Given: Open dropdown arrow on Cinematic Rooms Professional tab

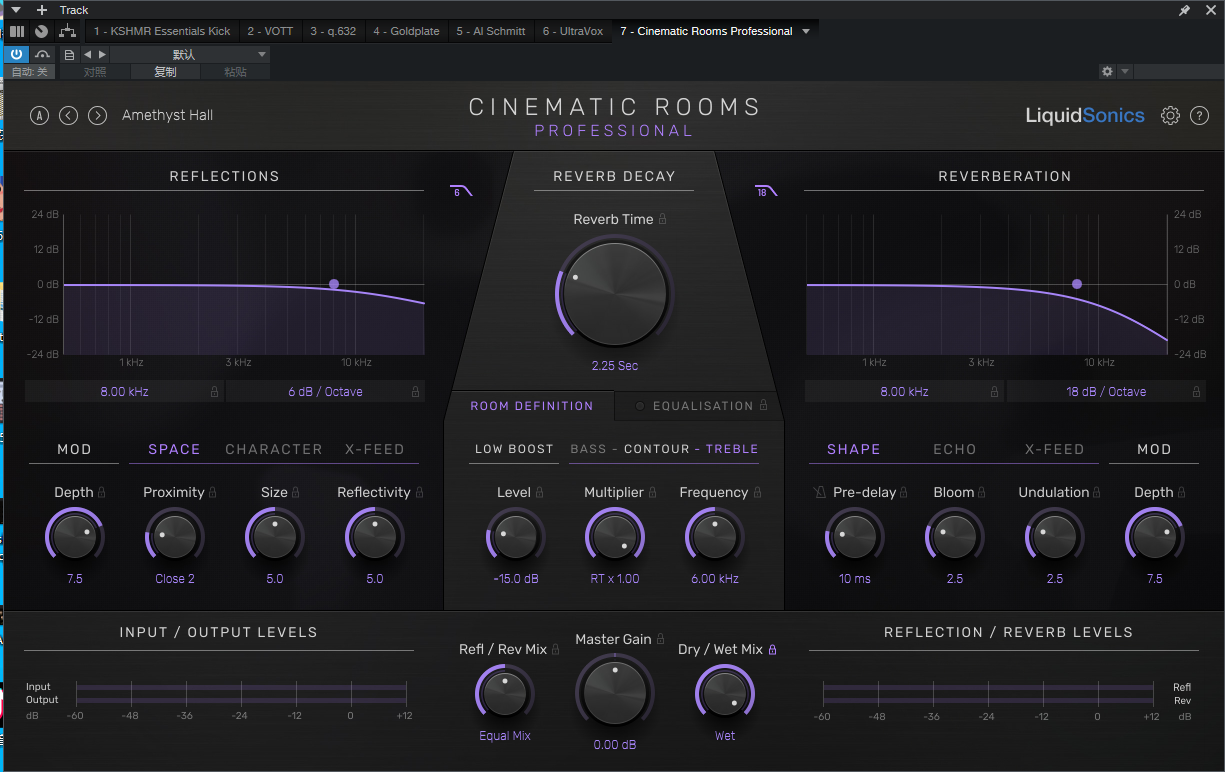Looking at the screenshot, I should 806,31.
